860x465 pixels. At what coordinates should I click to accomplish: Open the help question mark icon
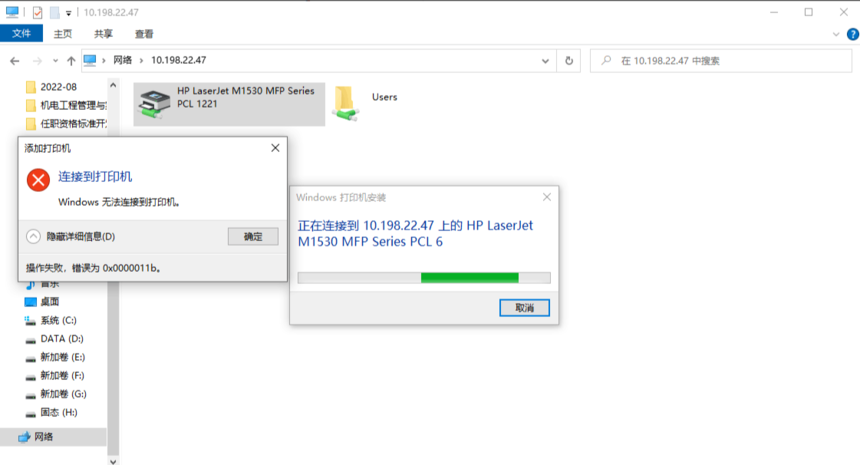tap(852, 34)
